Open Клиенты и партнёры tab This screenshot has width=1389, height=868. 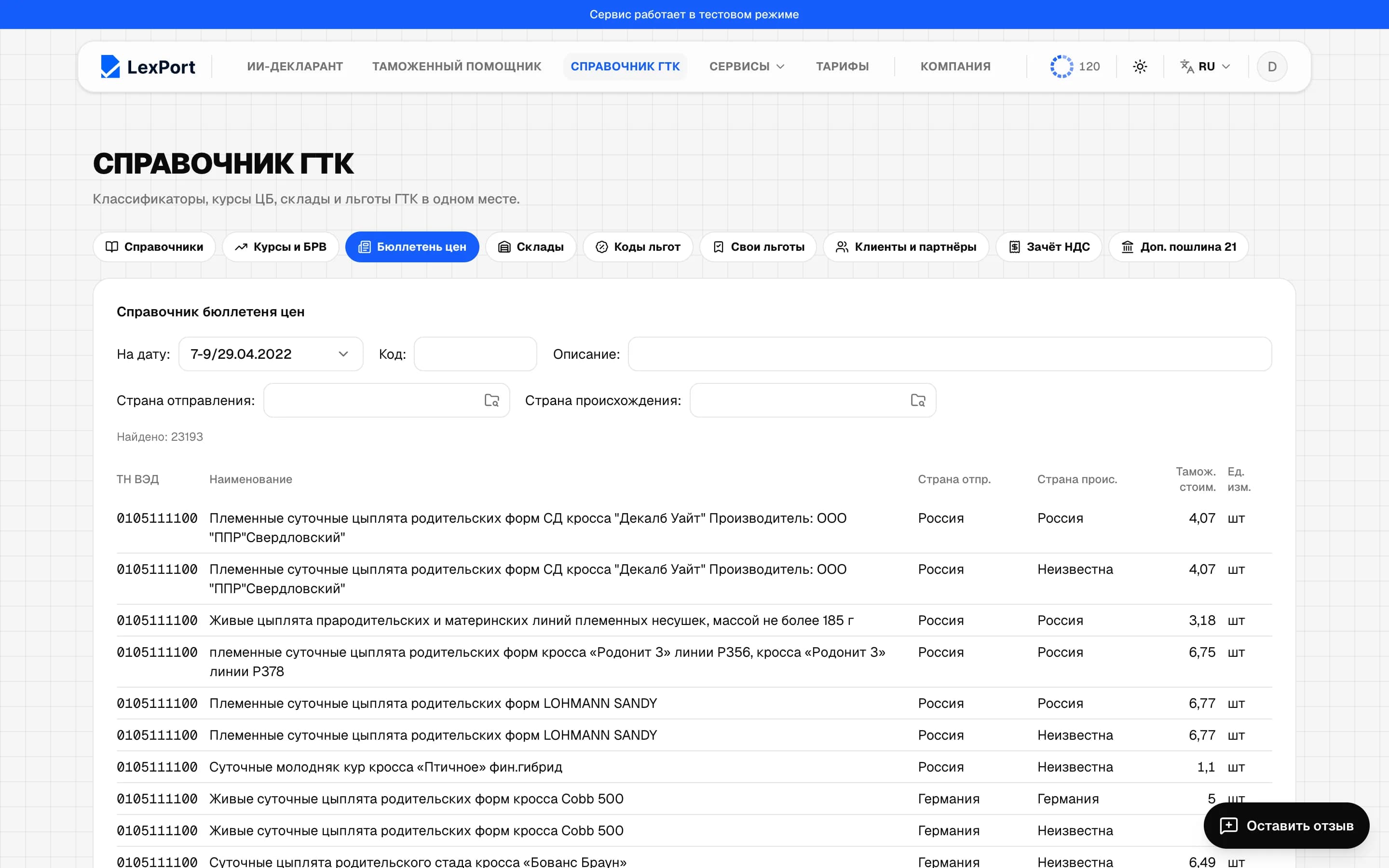[x=906, y=247]
